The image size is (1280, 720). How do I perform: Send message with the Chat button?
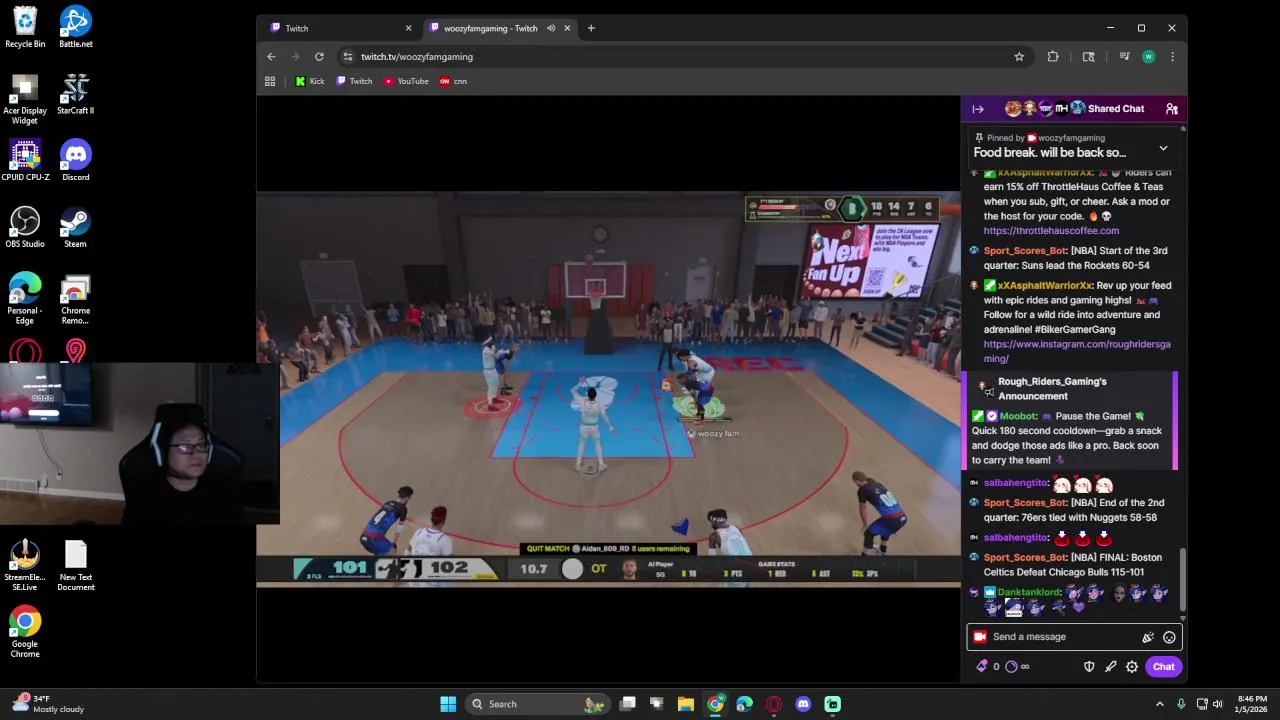click(1163, 666)
